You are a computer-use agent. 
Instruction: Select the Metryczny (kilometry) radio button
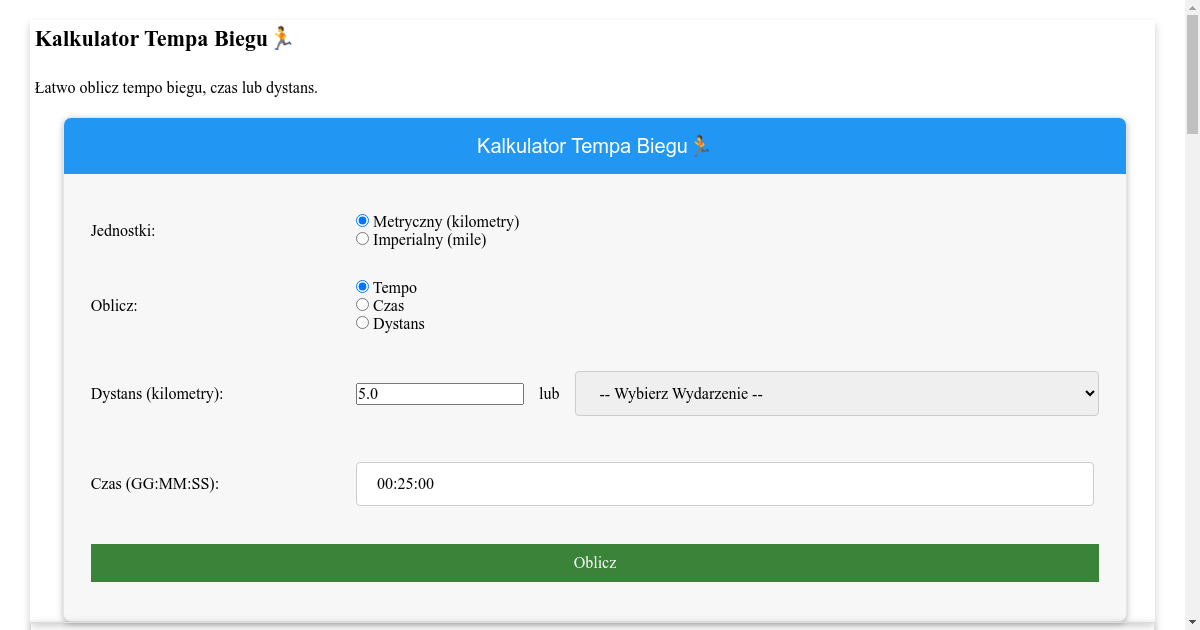[362, 221]
